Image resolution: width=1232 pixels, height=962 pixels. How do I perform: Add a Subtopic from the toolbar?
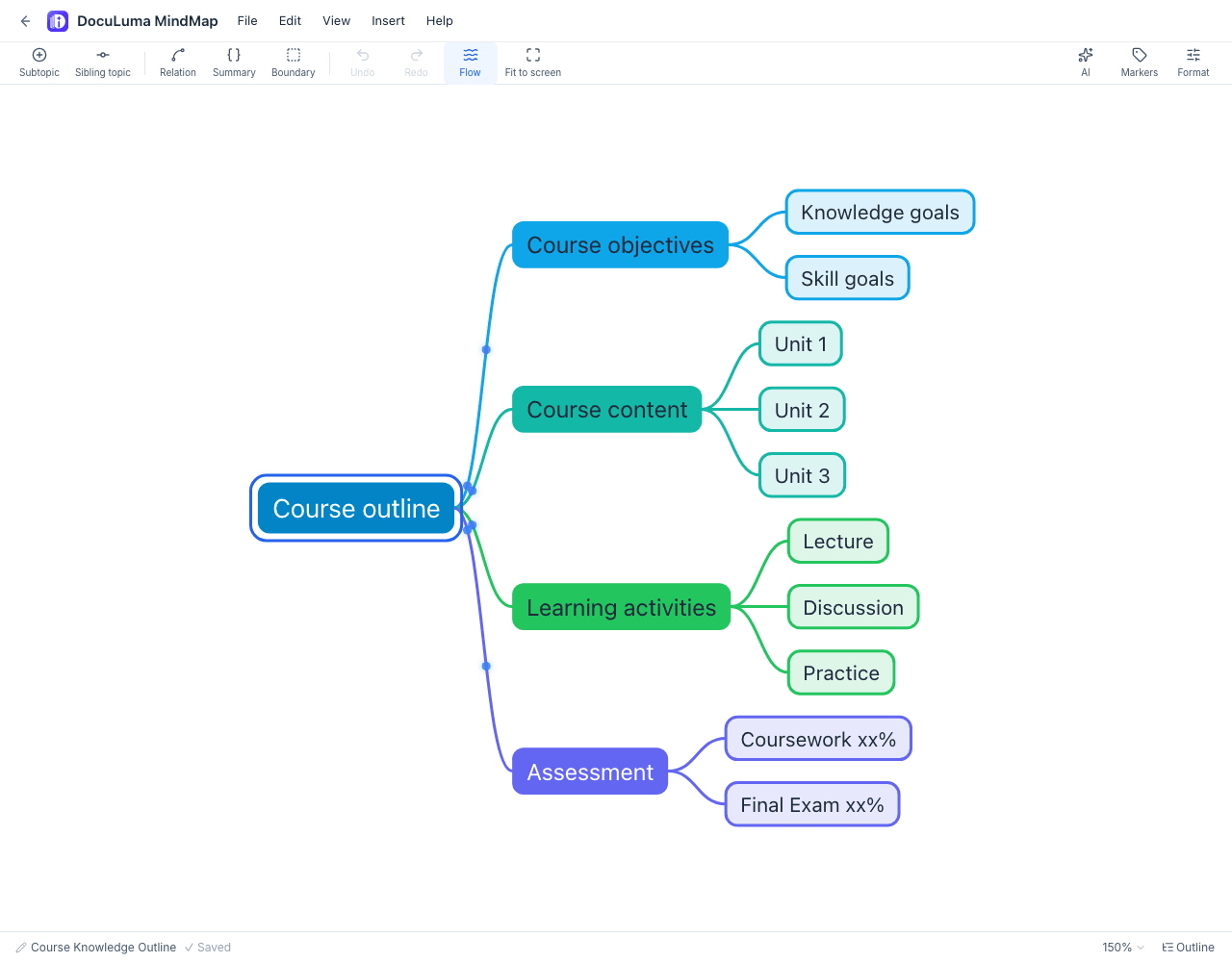[39, 63]
